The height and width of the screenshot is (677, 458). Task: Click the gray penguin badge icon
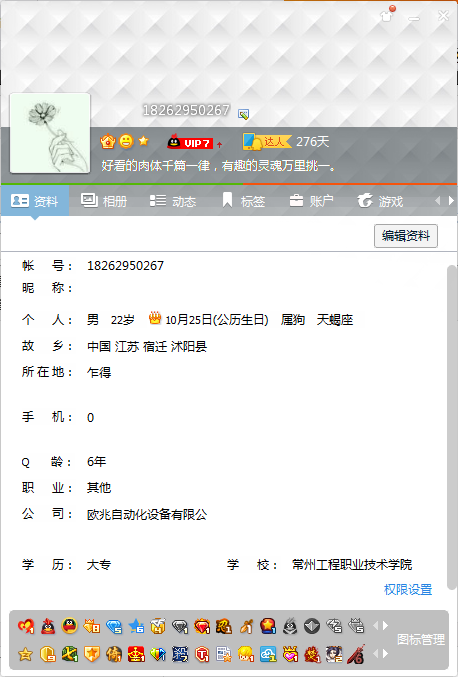pos(290,626)
